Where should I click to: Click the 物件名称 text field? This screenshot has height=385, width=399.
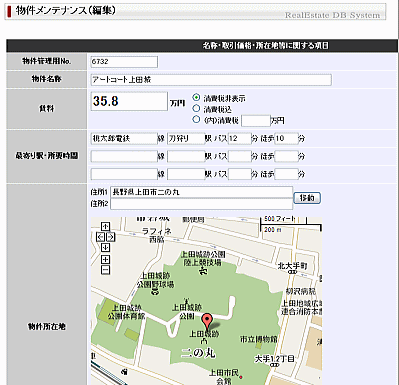(211, 80)
